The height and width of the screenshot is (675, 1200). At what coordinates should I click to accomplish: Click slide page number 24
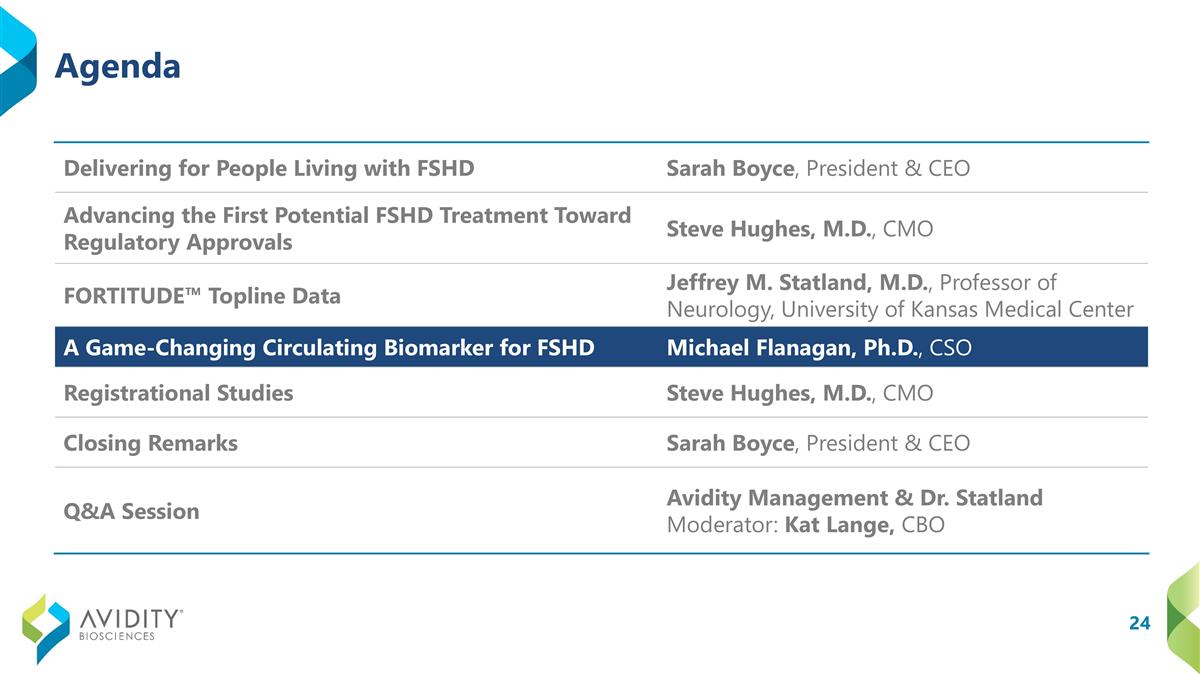tap(1139, 624)
